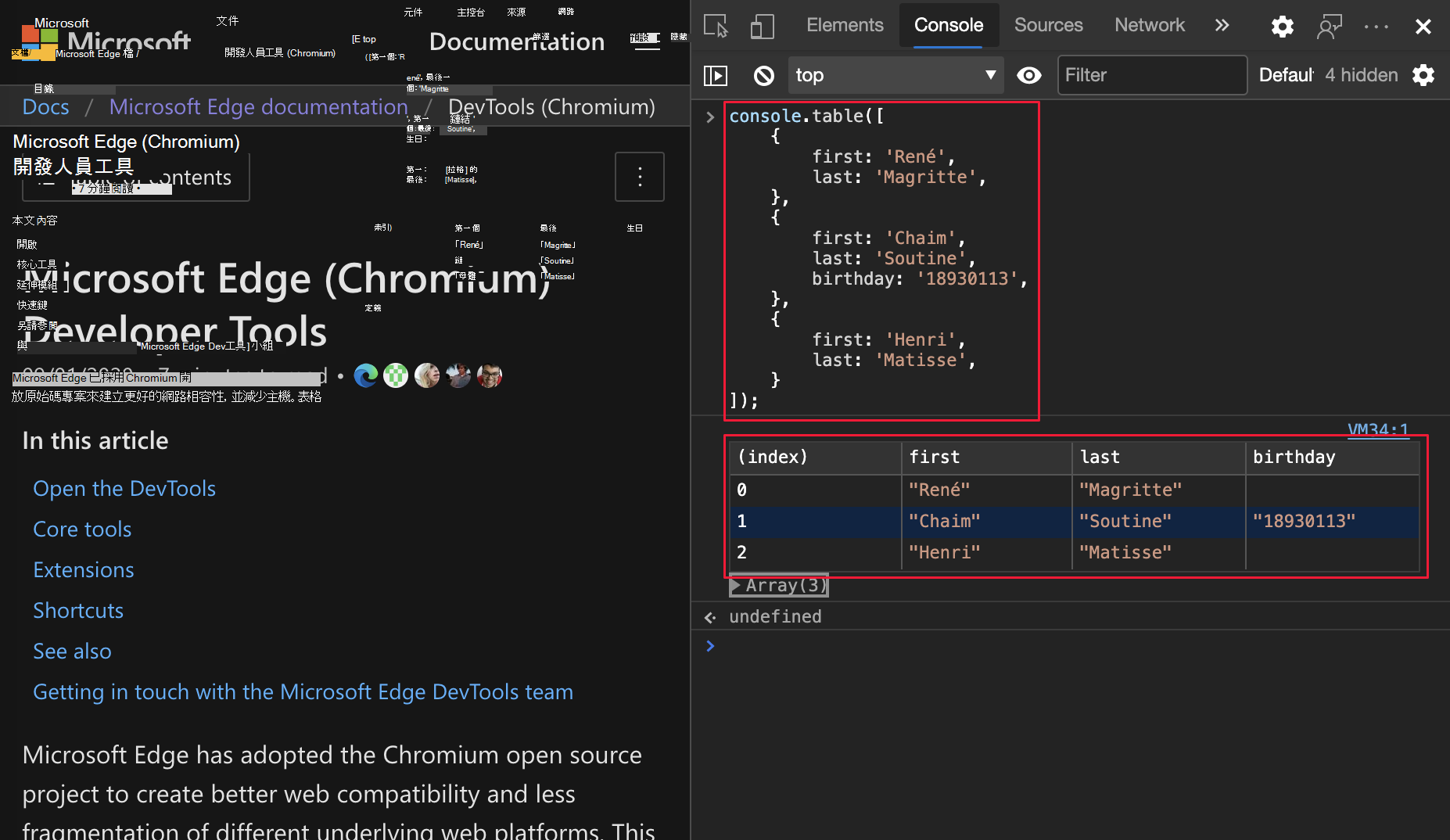Select the "René" table cell
The width and height of the screenshot is (1450, 840).
click(x=986, y=490)
